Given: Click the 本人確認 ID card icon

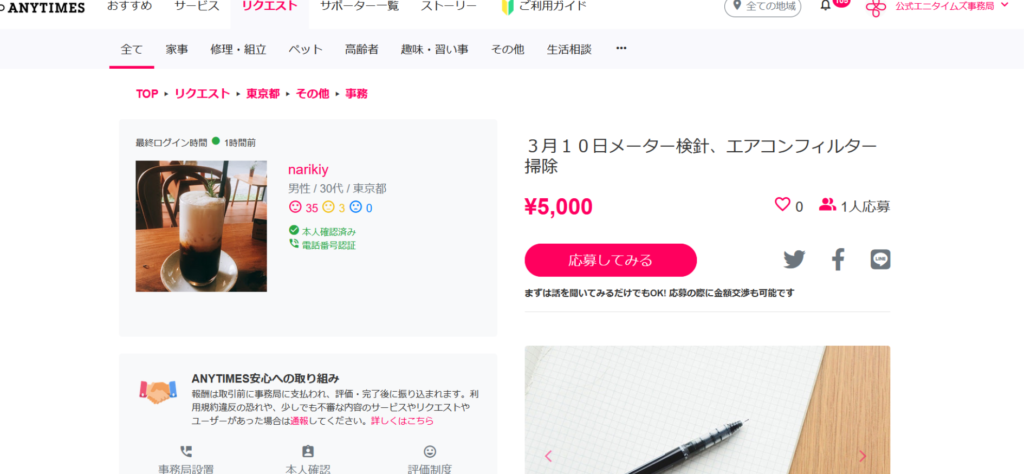Looking at the screenshot, I should pyautogui.click(x=308, y=451).
